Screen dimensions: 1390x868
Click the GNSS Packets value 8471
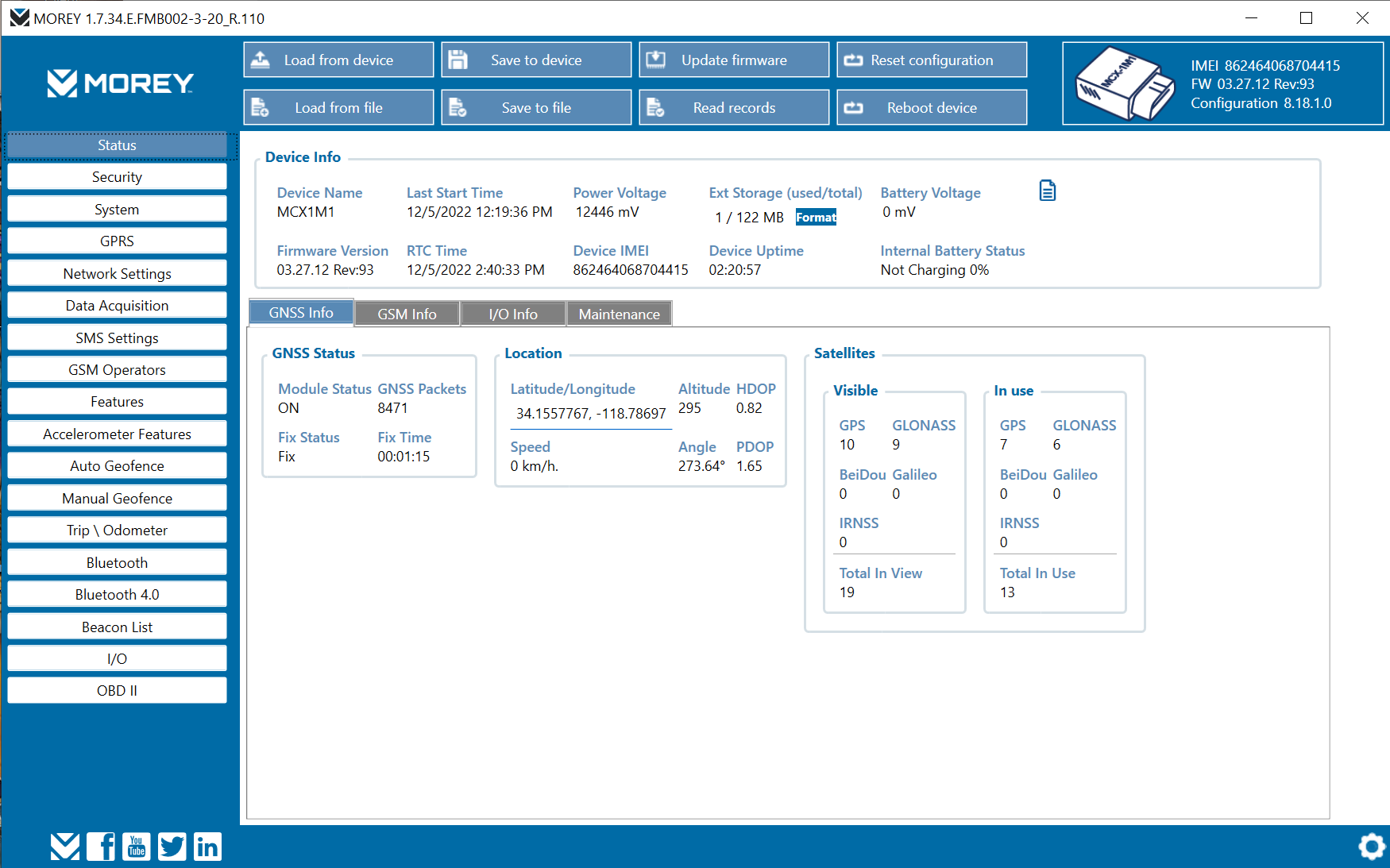point(392,408)
